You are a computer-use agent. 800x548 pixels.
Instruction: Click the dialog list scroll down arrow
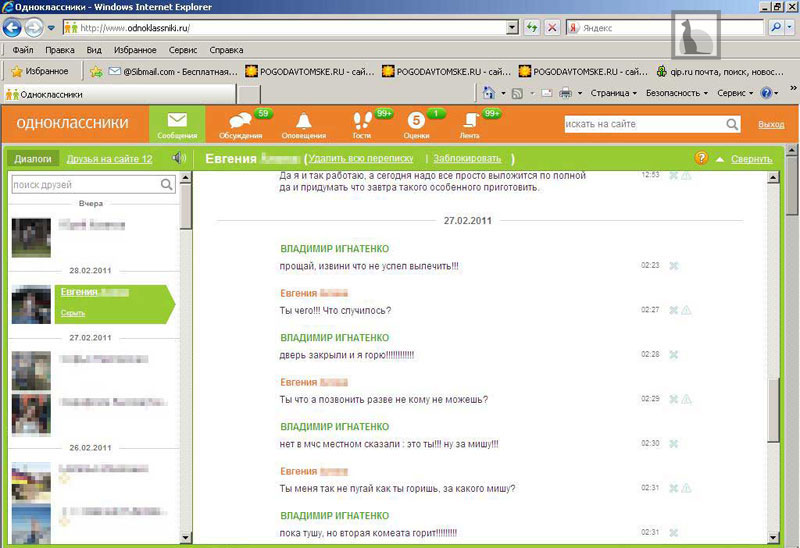point(186,537)
